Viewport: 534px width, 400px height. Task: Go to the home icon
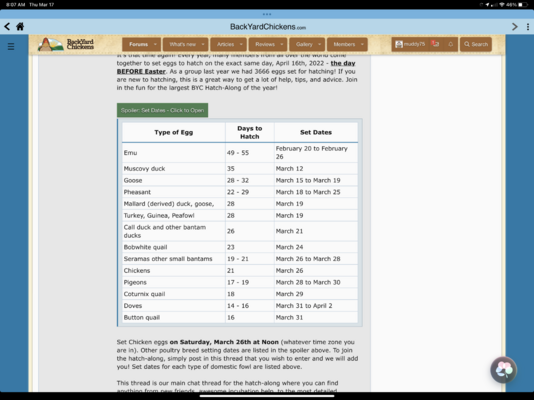pyautogui.click(x=20, y=27)
